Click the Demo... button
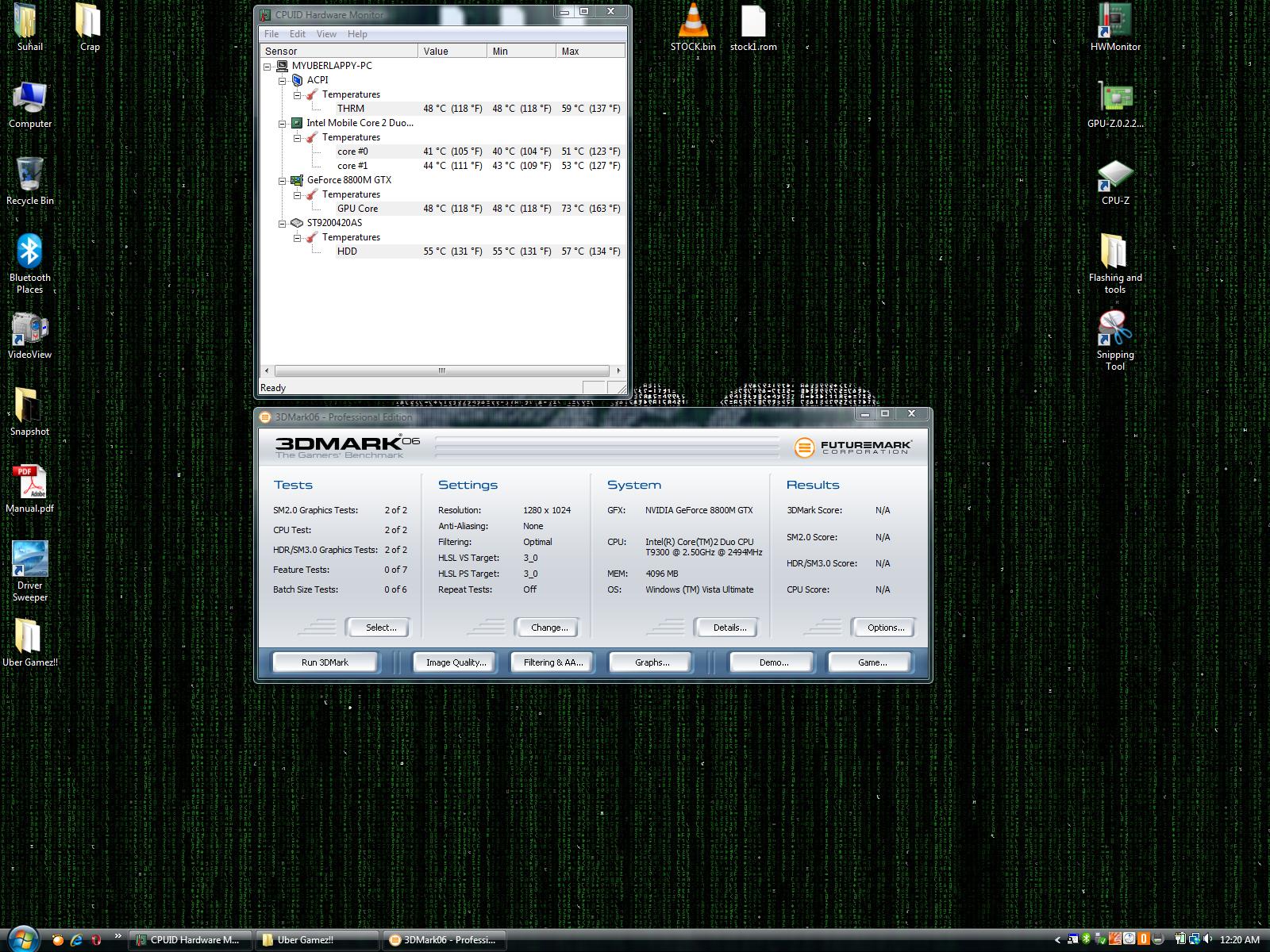This screenshot has width=1270, height=952. (773, 662)
